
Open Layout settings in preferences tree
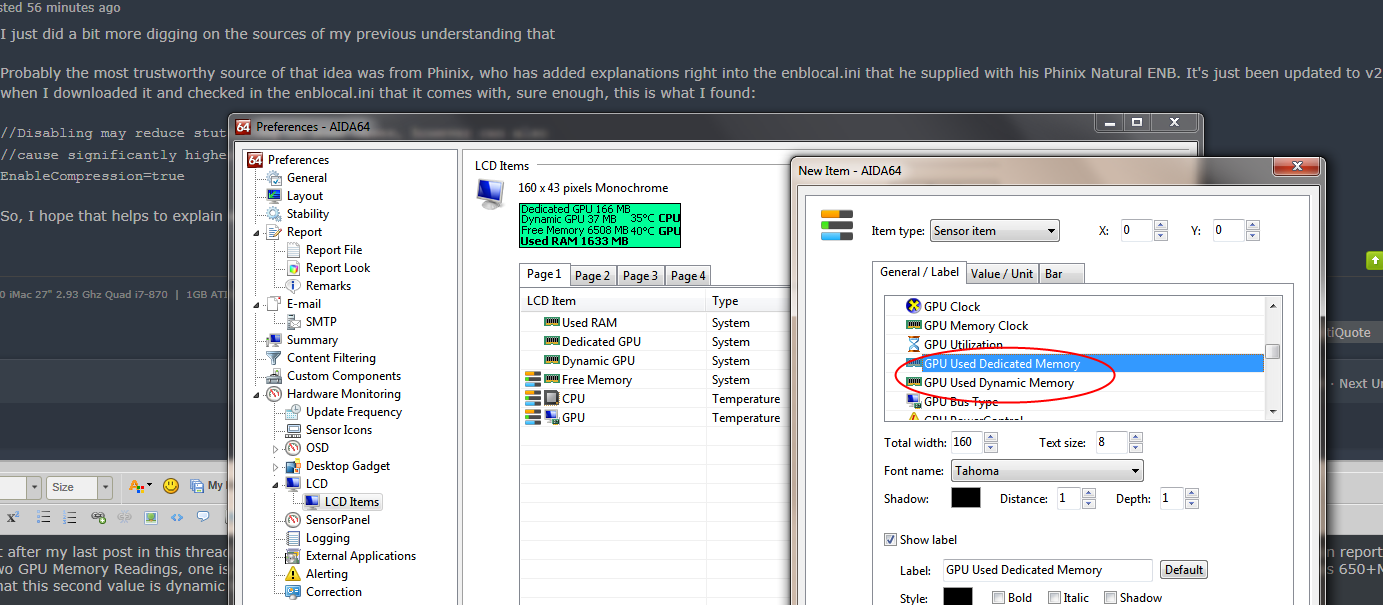(305, 196)
